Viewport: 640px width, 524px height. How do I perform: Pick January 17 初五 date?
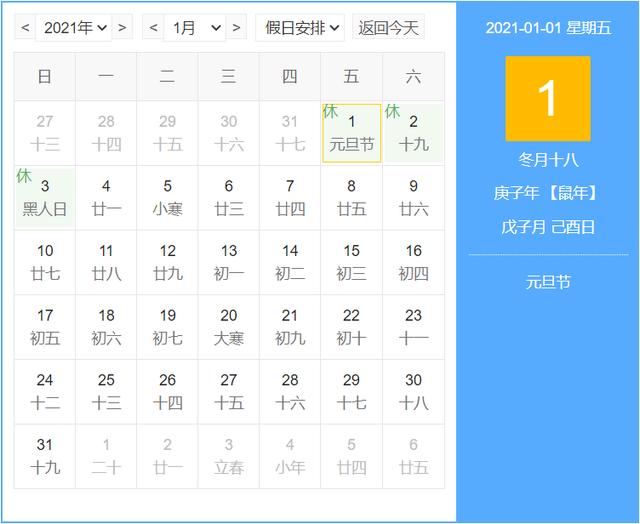point(45,327)
